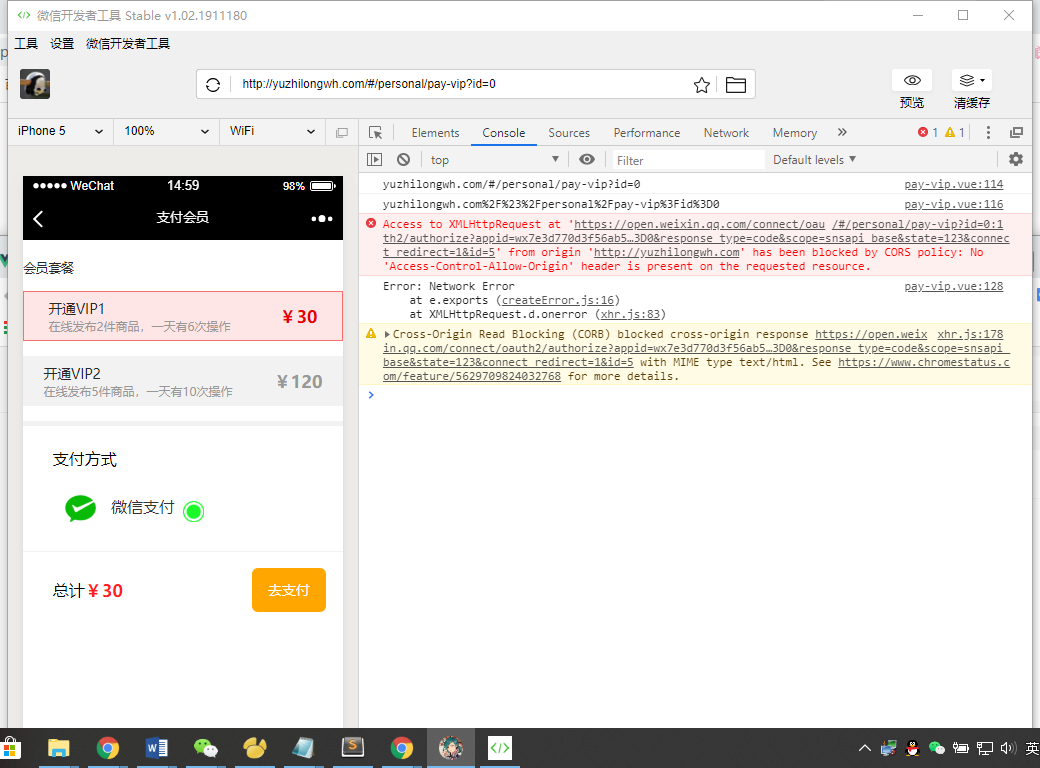Activate the inspect element picker icon

(375, 133)
